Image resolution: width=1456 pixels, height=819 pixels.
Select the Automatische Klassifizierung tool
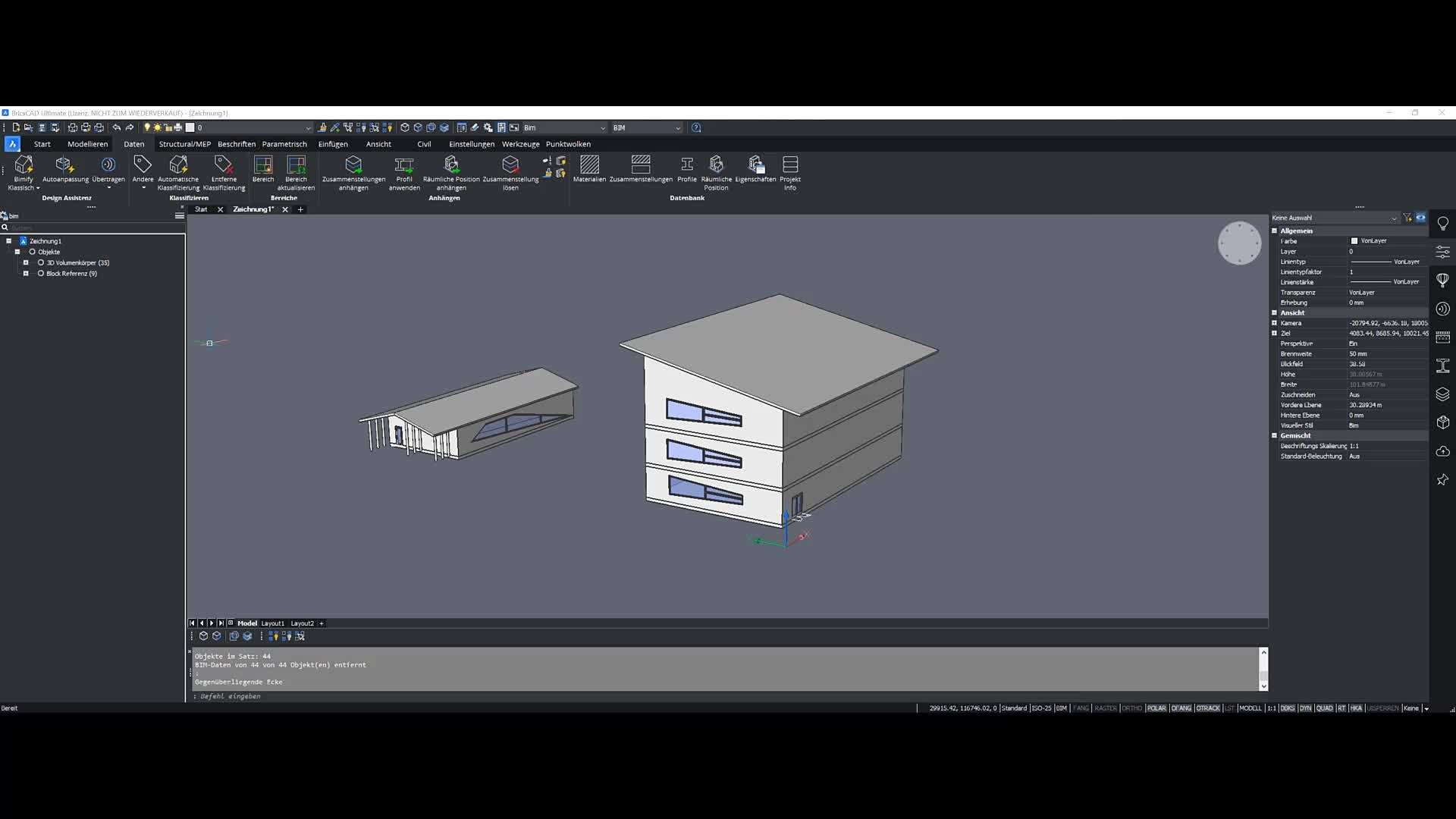(x=178, y=173)
